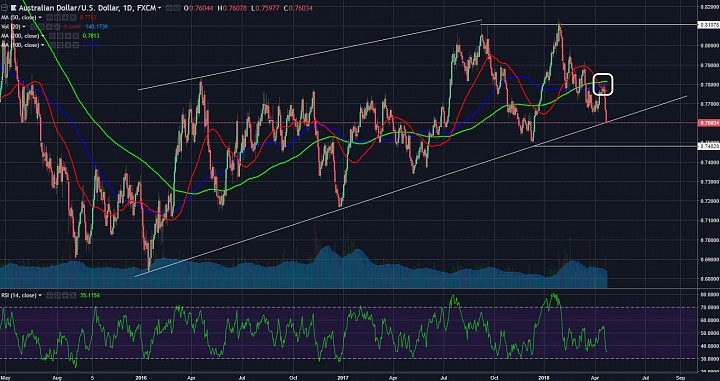Open the RSI (14, close) indicator dropdown arrow

tap(40, 296)
